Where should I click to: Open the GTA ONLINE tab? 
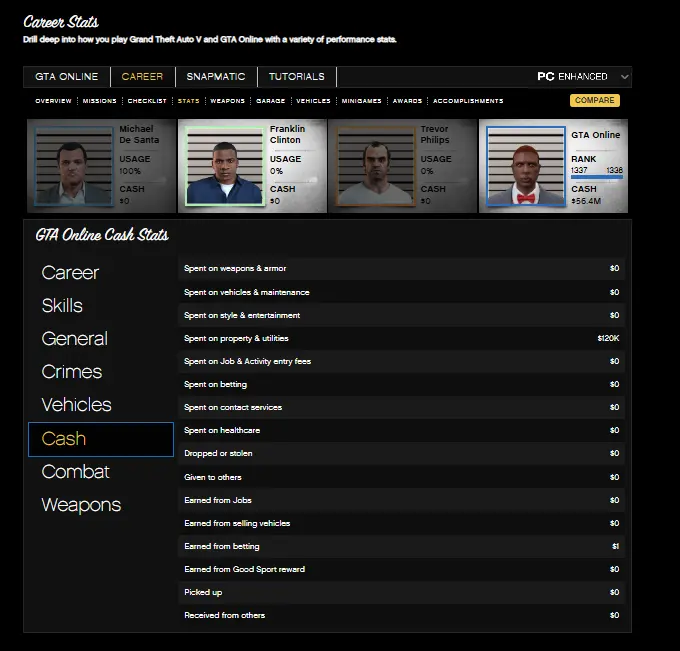point(67,77)
